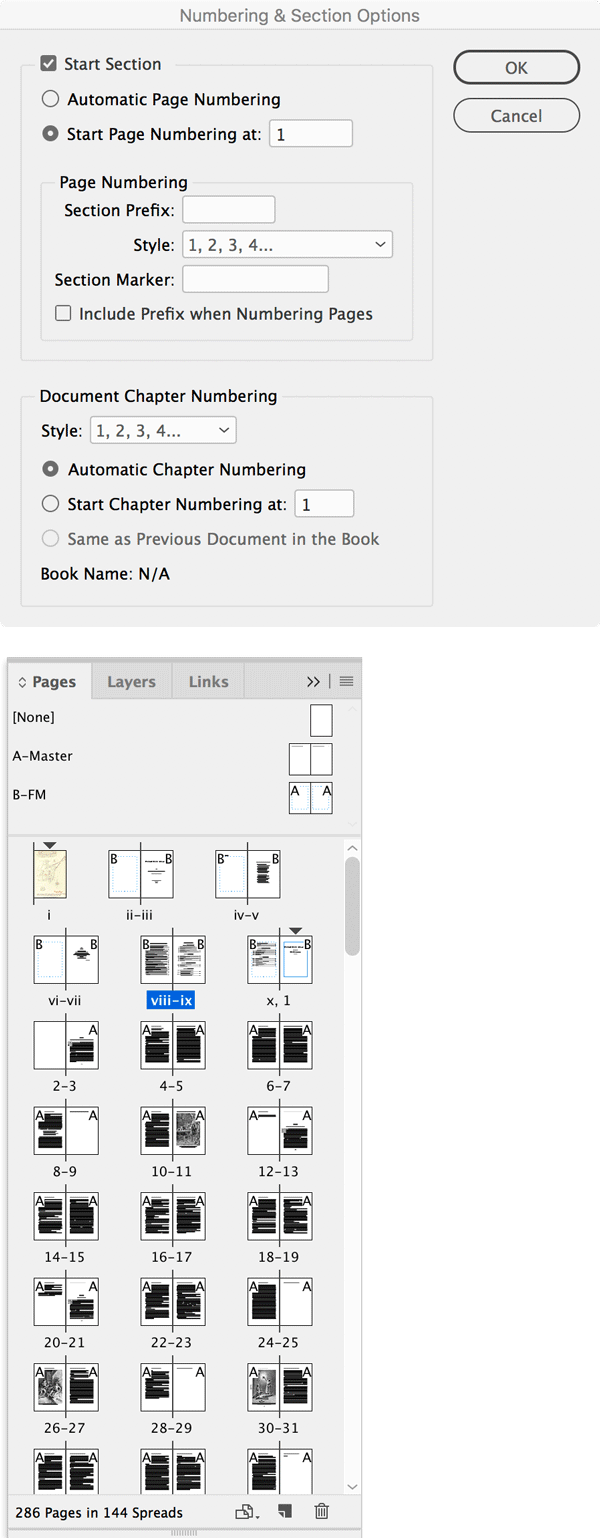Enable Include Prefix when Numbering Pages
Viewport: 600px width, 1538px height.
[63, 314]
